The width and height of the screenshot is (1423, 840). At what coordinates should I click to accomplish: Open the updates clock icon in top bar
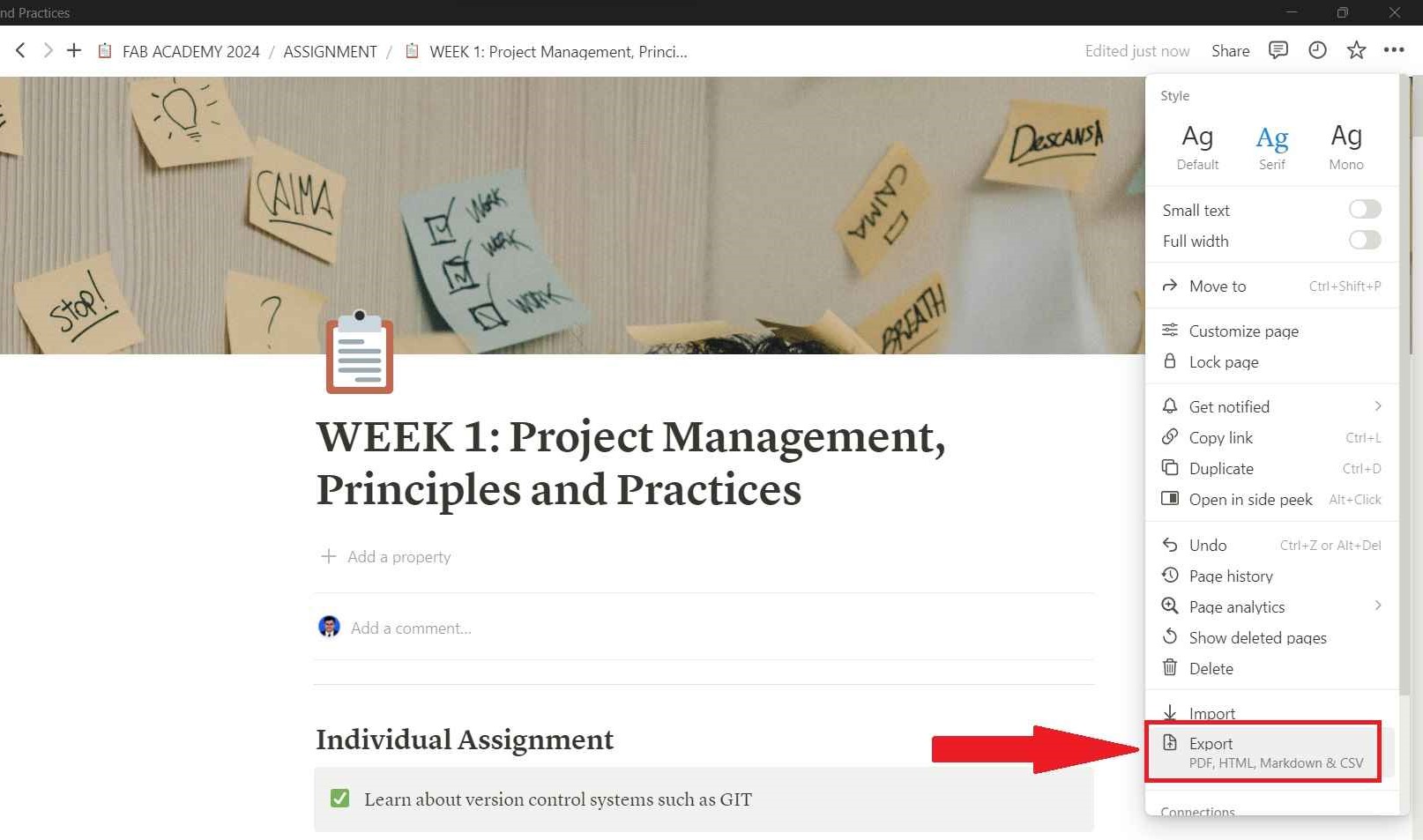pos(1317,50)
